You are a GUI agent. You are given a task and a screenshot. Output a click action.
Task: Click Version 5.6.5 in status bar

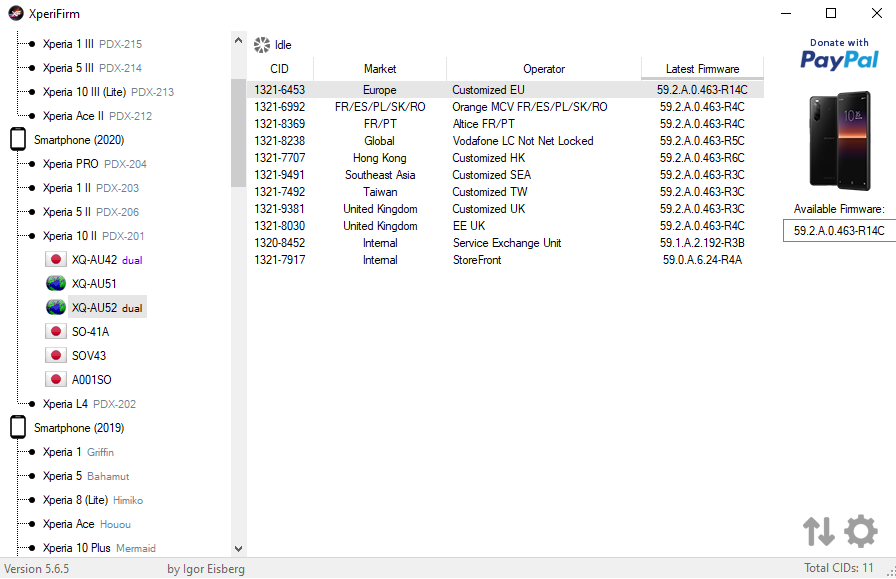coord(37,569)
